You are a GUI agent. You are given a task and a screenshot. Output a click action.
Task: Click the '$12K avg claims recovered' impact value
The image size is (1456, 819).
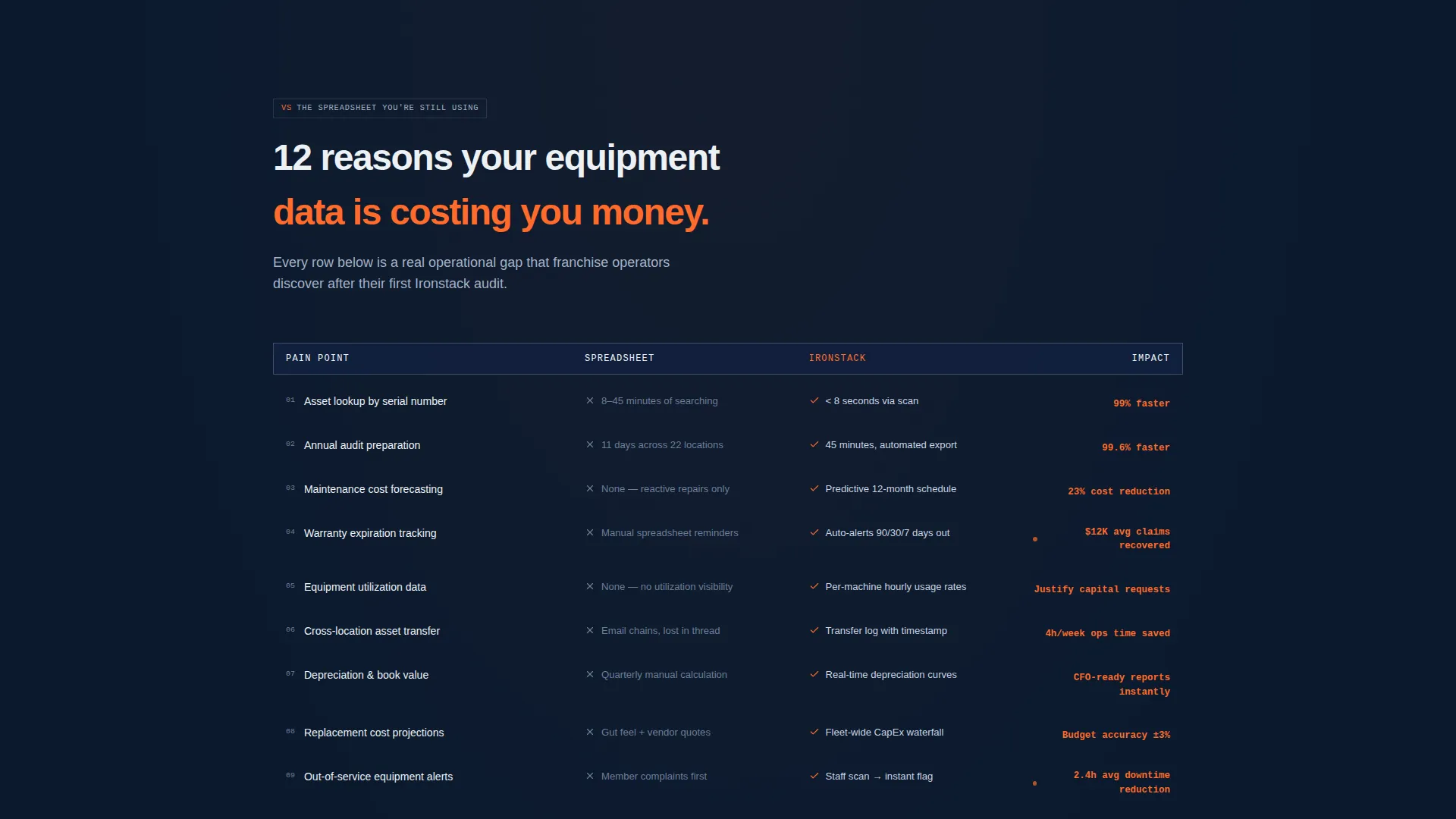click(x=1127, y=538)
